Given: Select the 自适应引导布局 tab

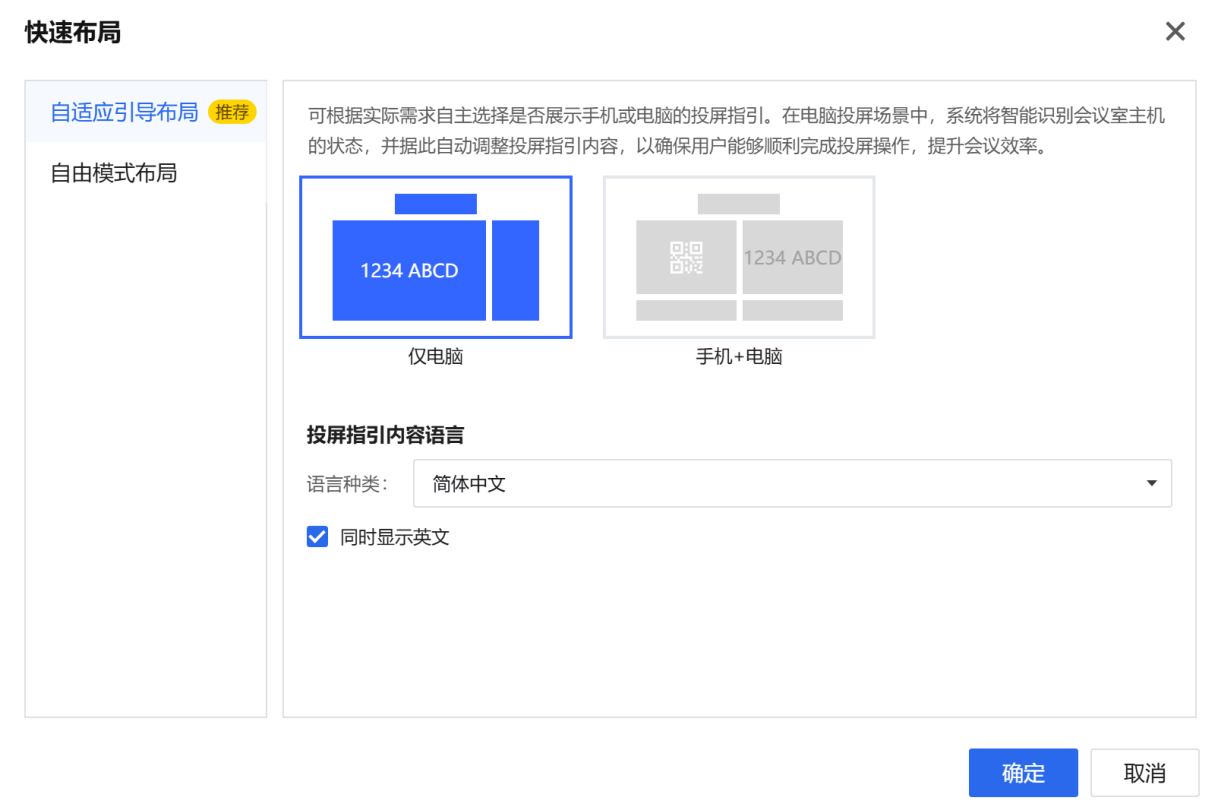Looking at the screenshot, I should (124, 112).
